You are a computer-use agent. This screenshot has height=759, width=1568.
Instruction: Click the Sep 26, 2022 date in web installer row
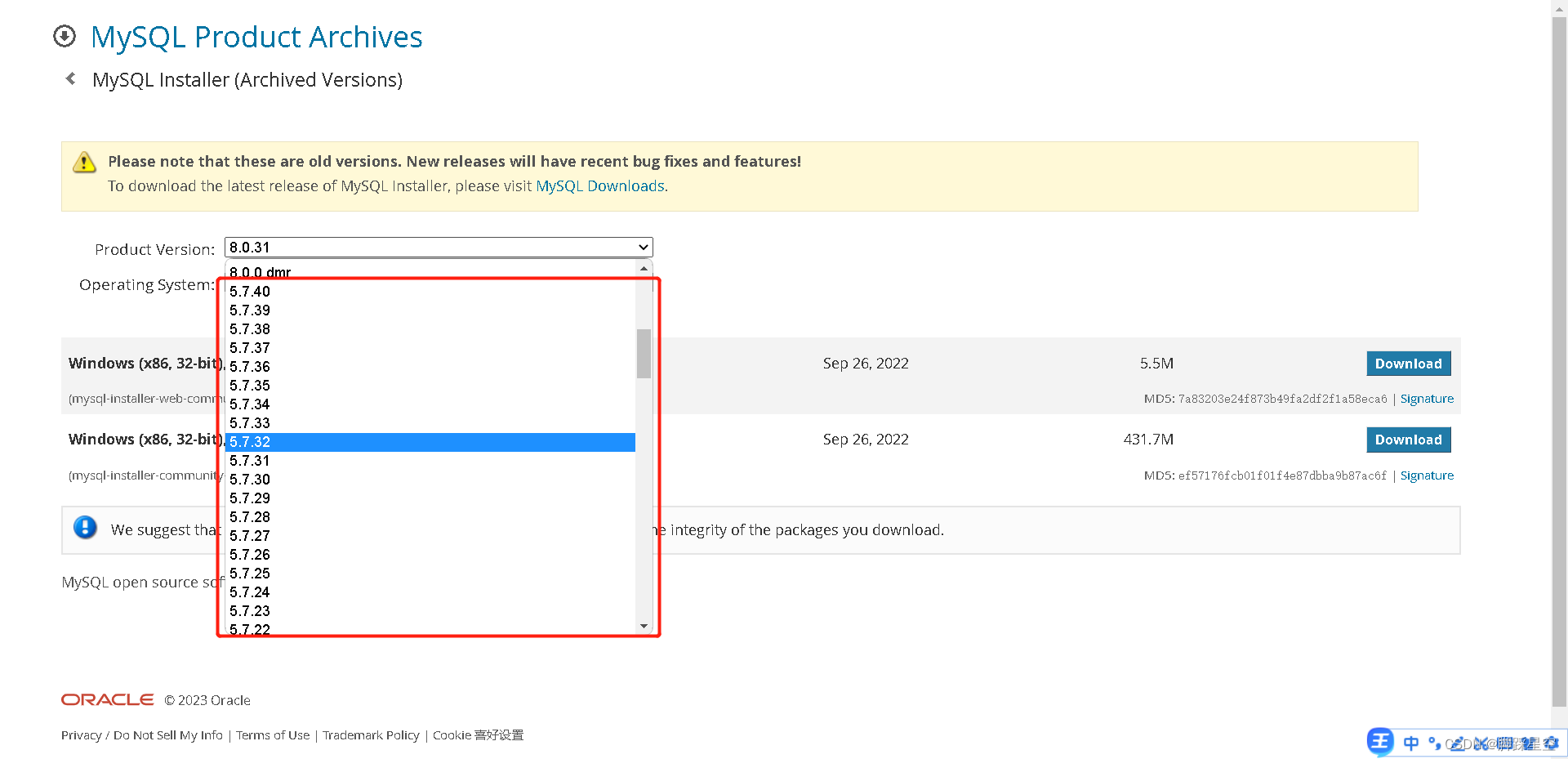[x=866, y=364]
